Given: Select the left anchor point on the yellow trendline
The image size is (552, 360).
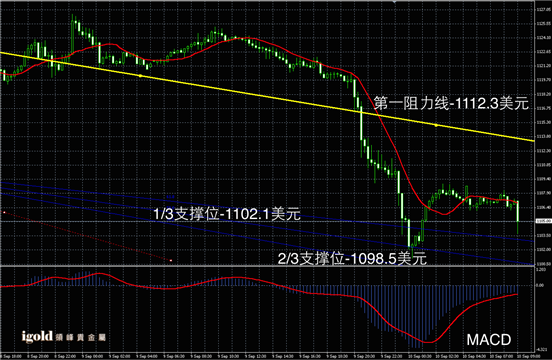Looking at the screenshot, I should click(140, 76).
